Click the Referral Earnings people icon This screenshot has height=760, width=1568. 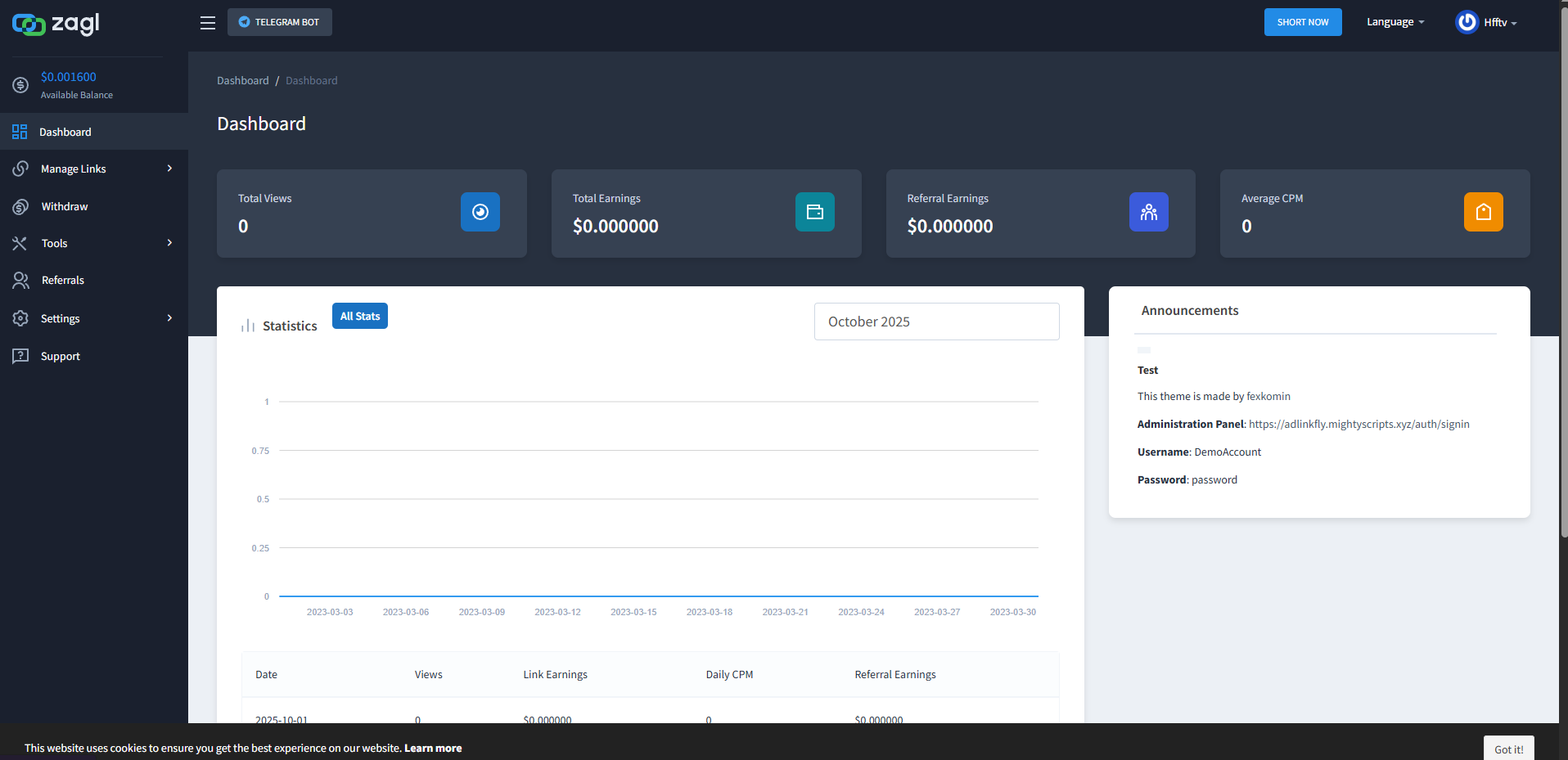[1148, 212]
